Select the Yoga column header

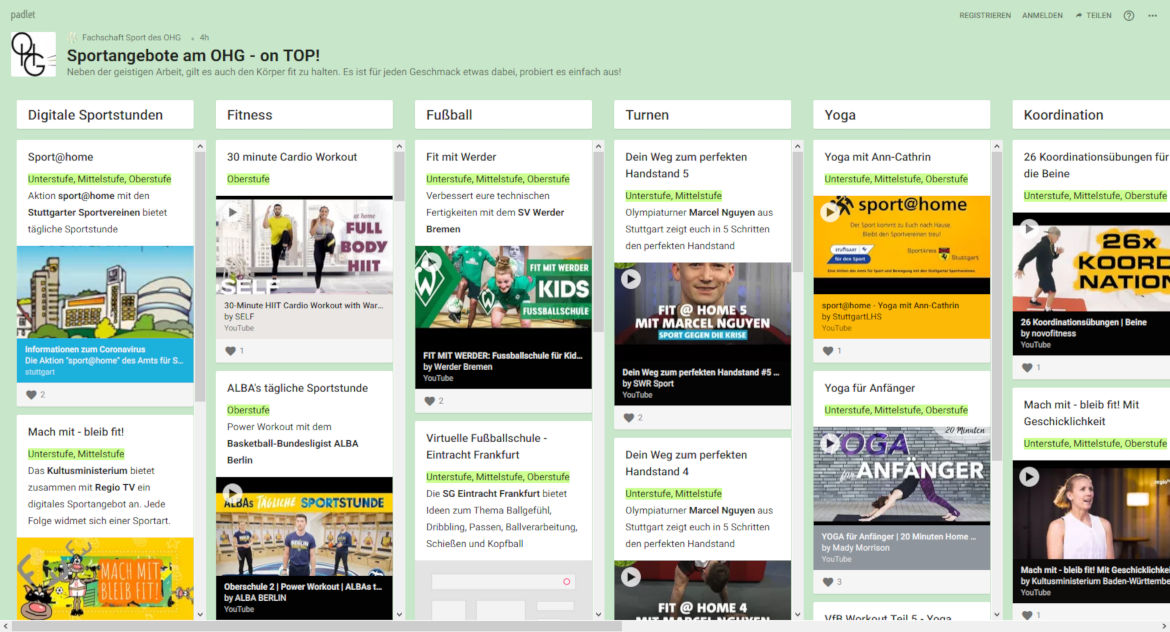pos(902,115)
